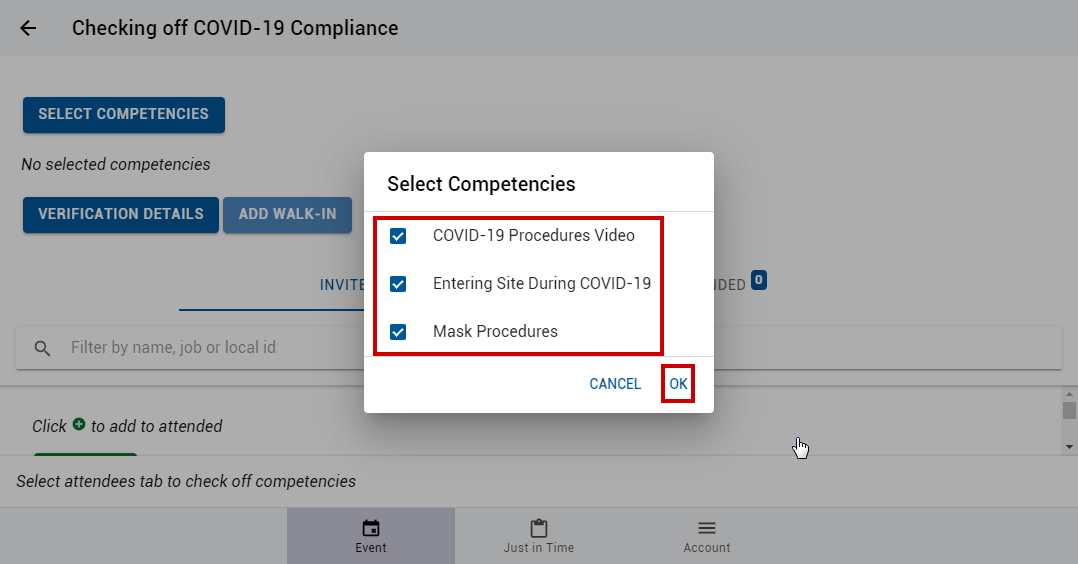Toggle Entering Site During COVID-19 checkbox
Viewport: 1078px width, 564px height.
398,284
